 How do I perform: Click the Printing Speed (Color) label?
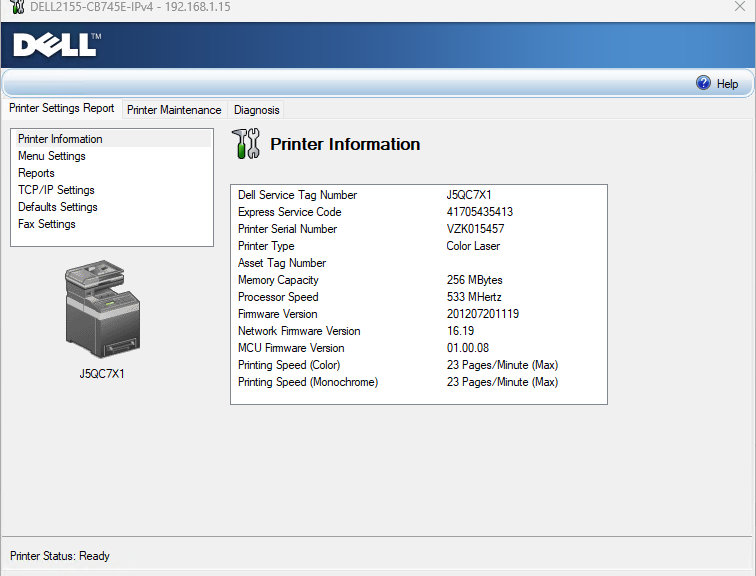pos(289,365)
